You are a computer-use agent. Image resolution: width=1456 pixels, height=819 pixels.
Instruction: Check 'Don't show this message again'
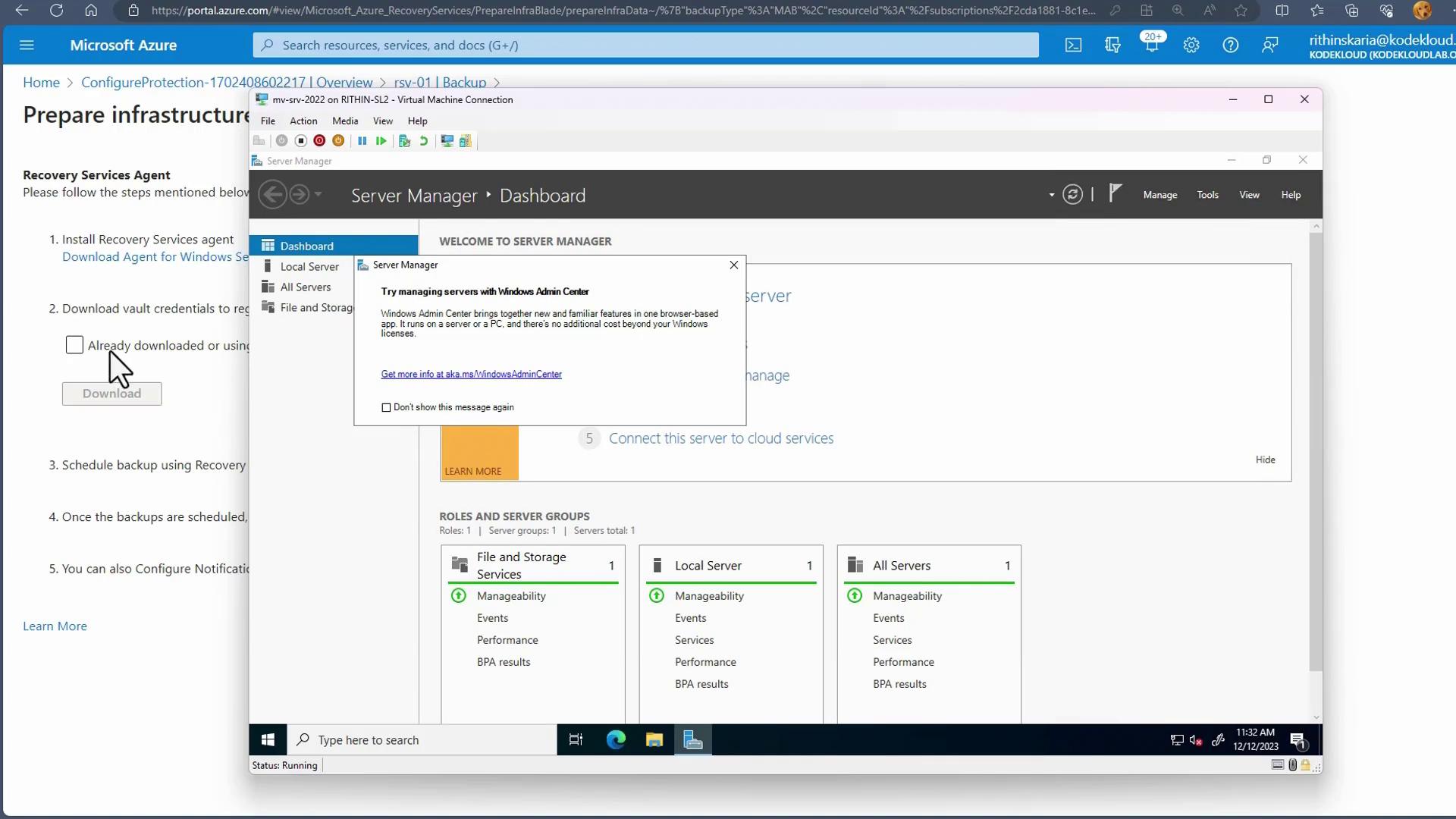click(387, 408)
